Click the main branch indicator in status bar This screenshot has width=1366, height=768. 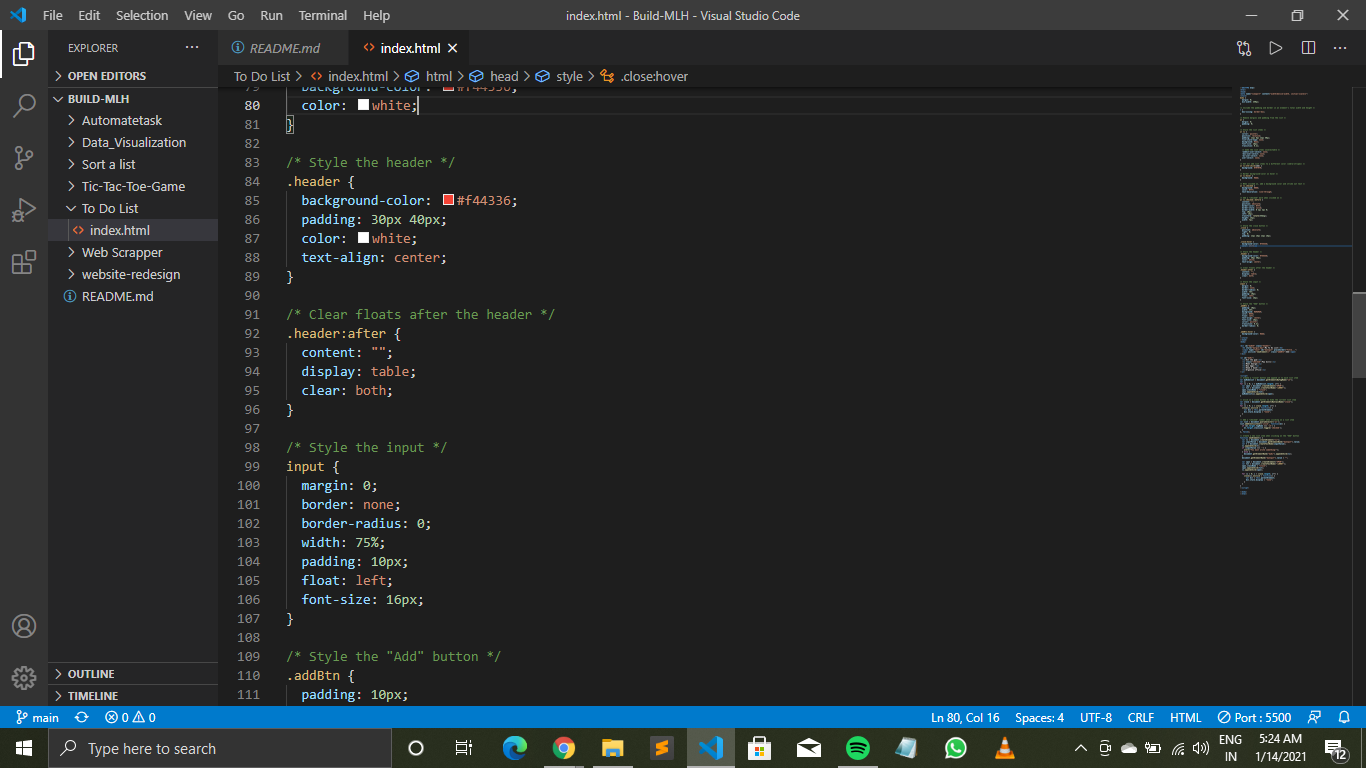coord(37,717)
